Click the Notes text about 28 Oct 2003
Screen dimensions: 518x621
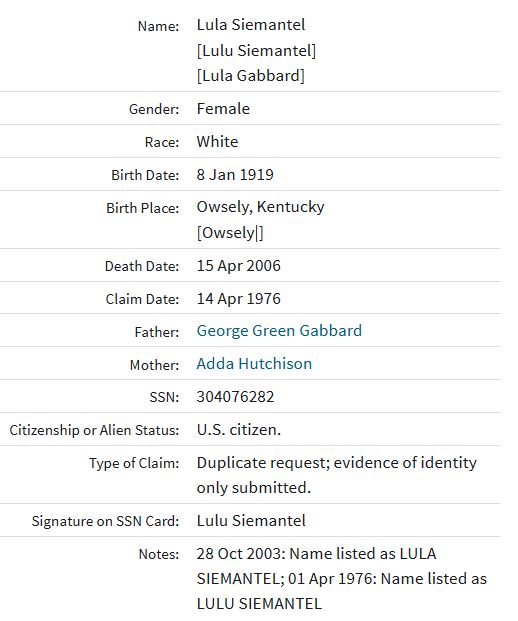342,579
